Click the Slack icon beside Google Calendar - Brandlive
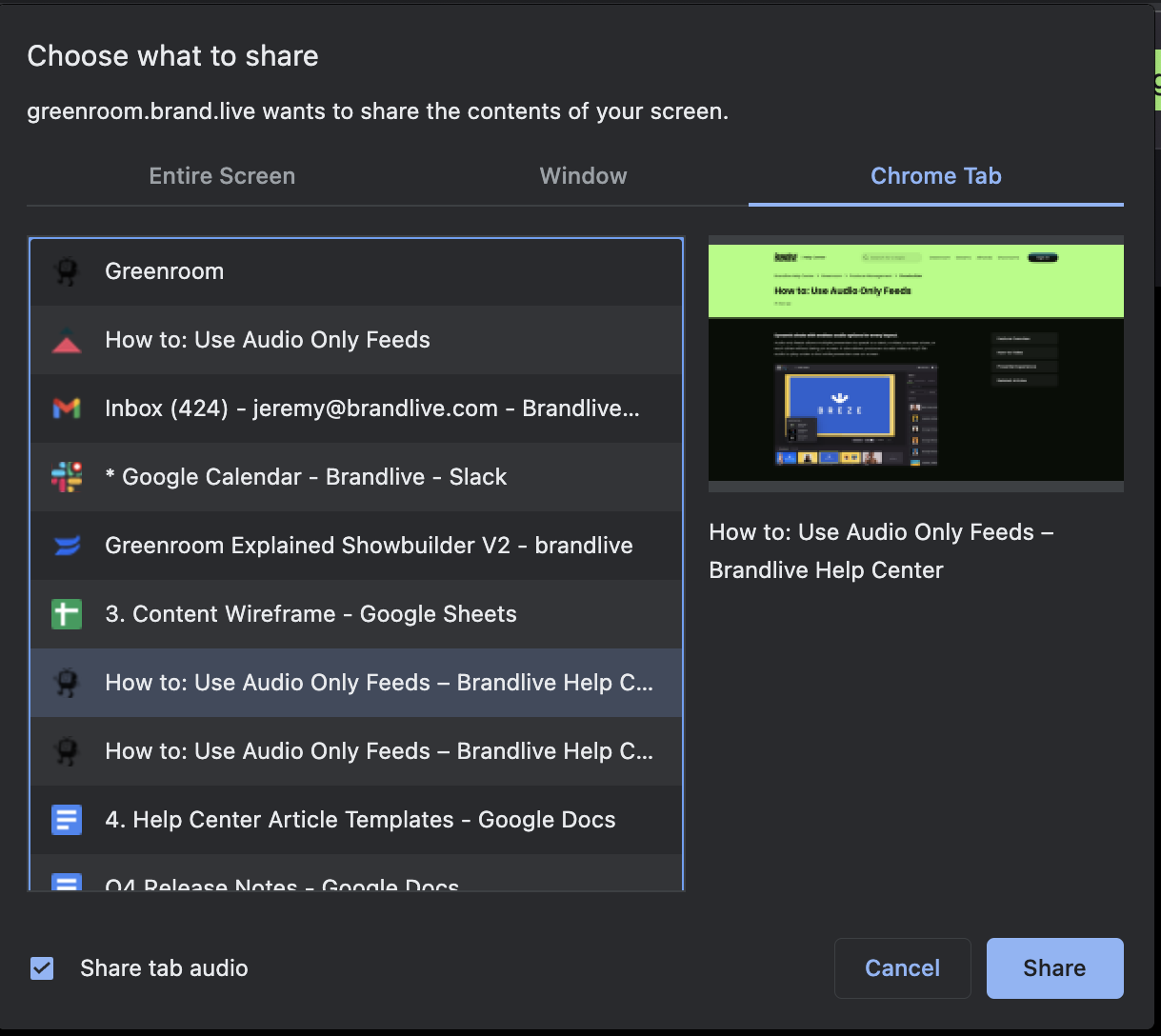1161x1036 pixels. point(66,477)
